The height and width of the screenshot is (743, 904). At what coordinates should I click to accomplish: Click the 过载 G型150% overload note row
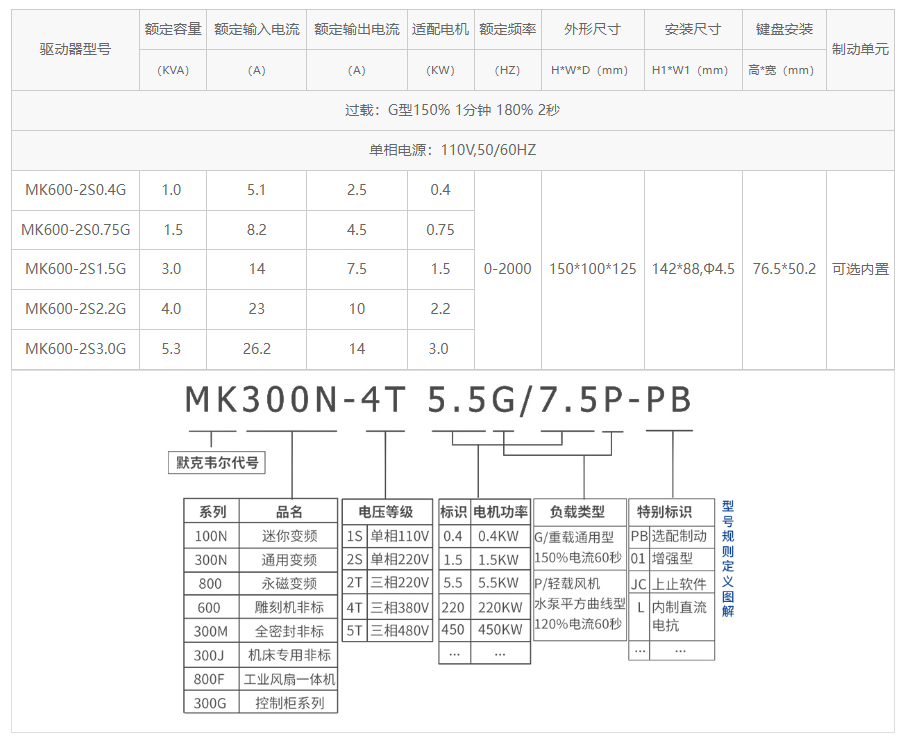(452, 112)
